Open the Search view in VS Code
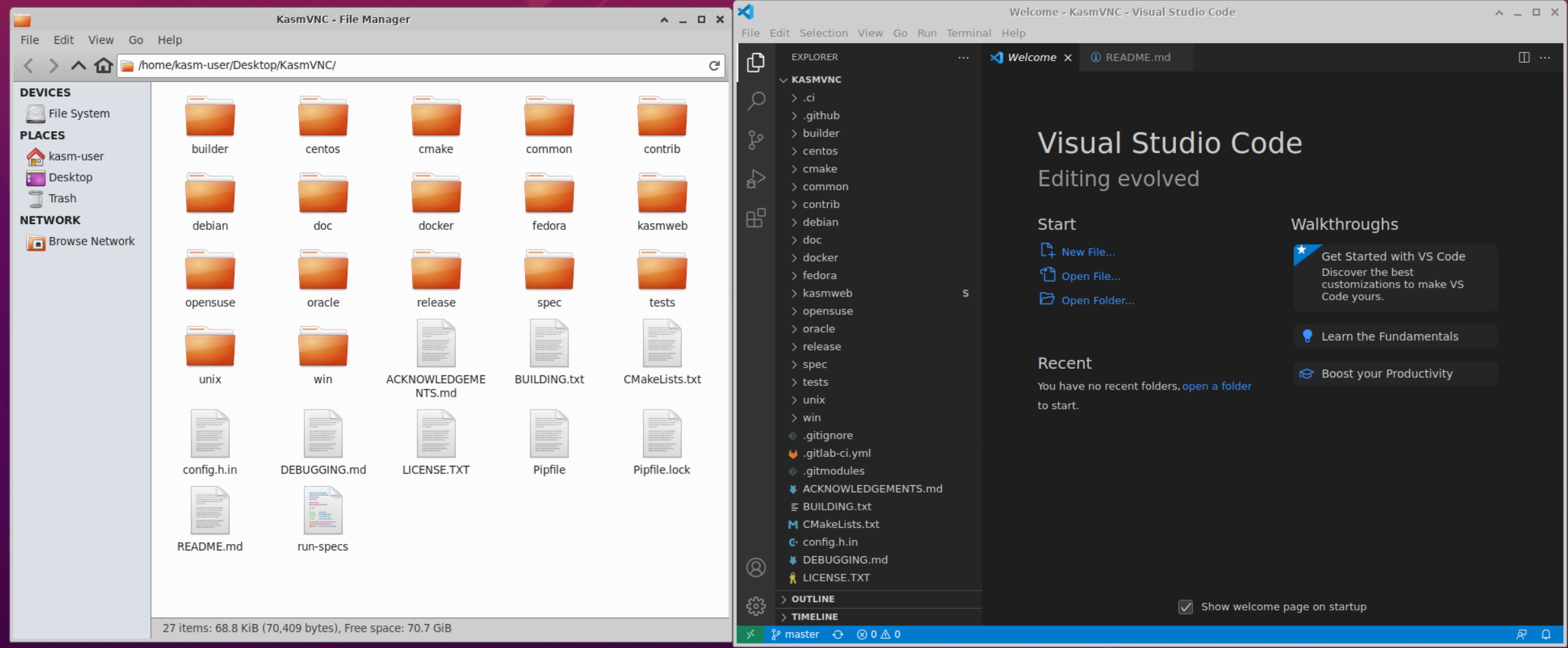This screenshot has width=1568, height=648. click(756, 101)
